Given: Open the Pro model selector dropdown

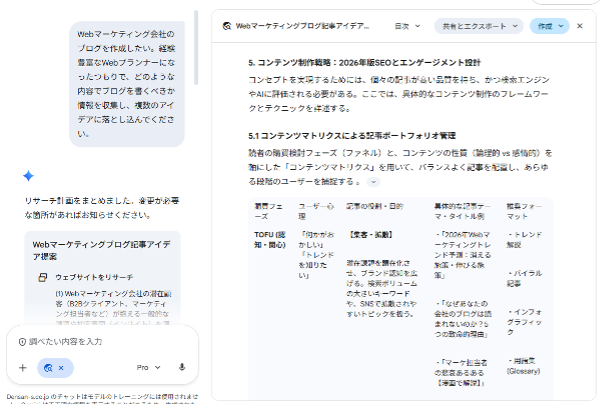Looking at the screenshot, I should (x=148, y=367).
